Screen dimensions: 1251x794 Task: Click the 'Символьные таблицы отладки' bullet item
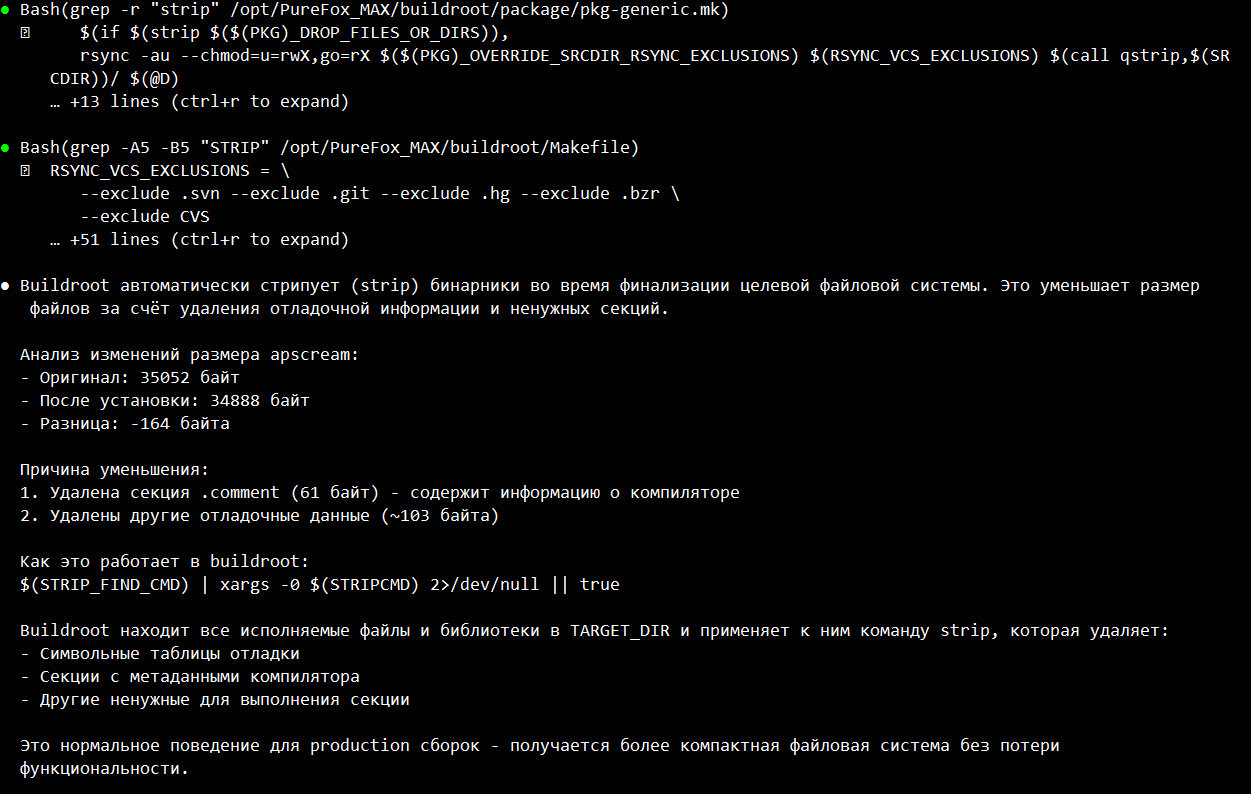pos(160,654)
